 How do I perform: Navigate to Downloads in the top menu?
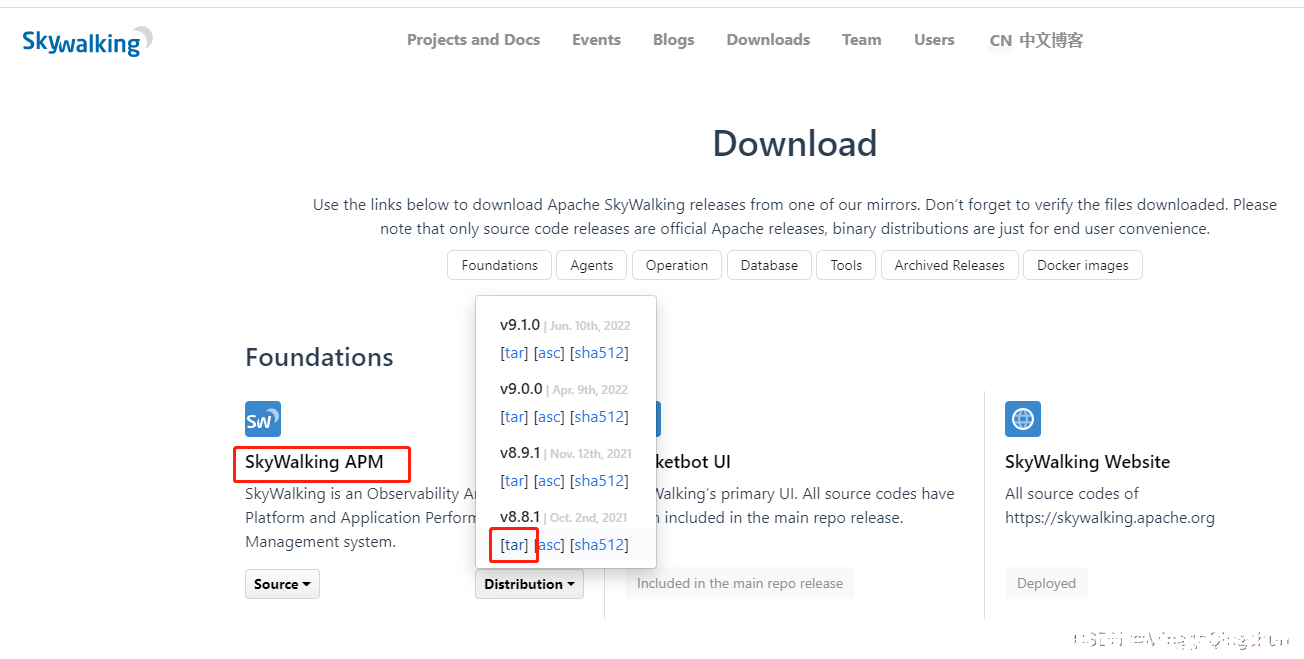768,40
